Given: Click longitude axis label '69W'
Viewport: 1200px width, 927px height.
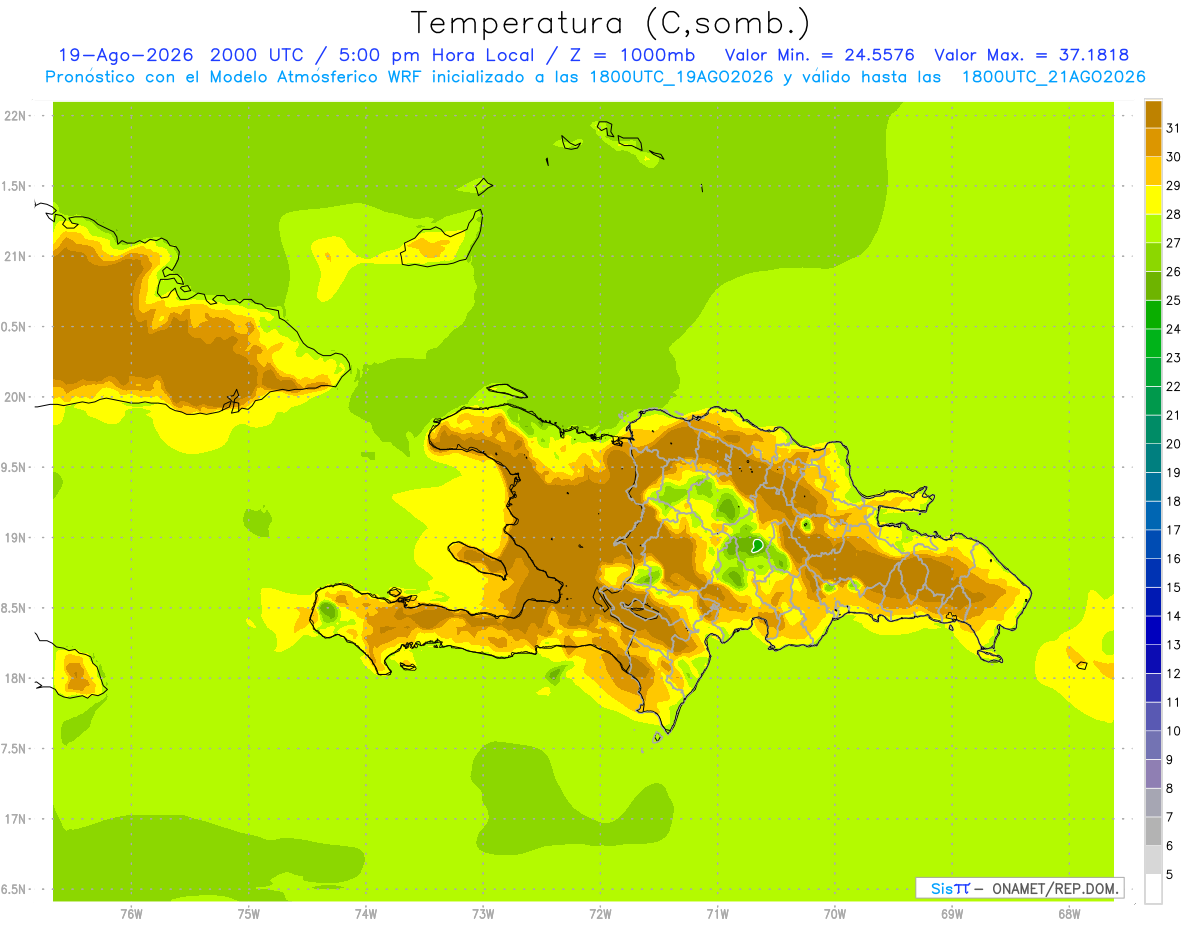Looking at the screenshot, I should click(x=952, y=914).
